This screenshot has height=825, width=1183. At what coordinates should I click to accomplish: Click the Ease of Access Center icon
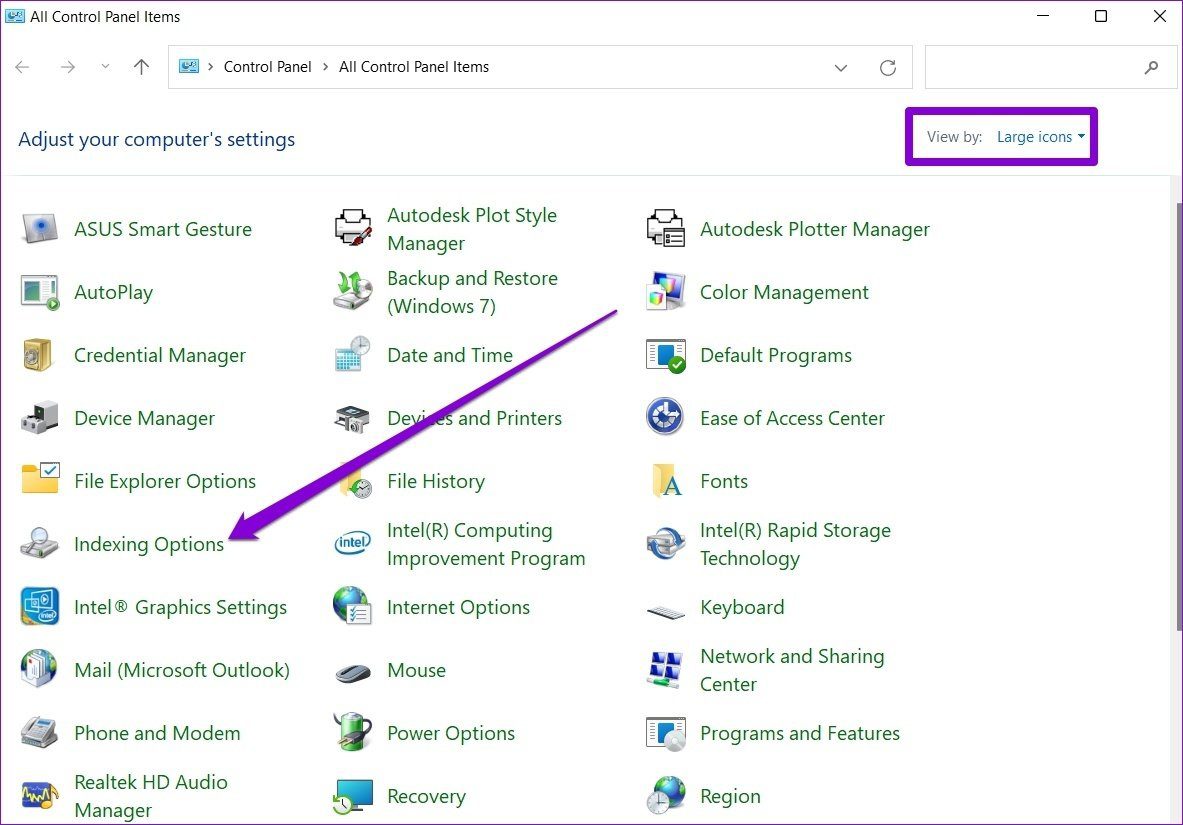coord(665,417)
